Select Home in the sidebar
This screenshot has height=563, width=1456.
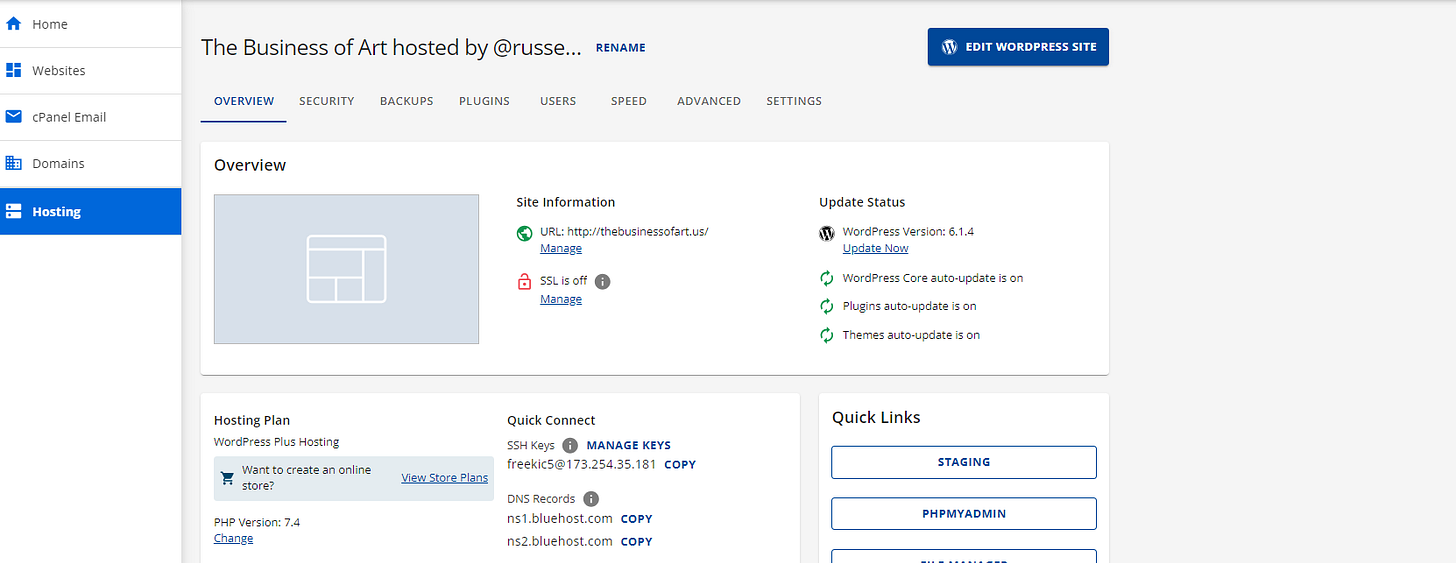pyautogui.click(x=90, y=23)
